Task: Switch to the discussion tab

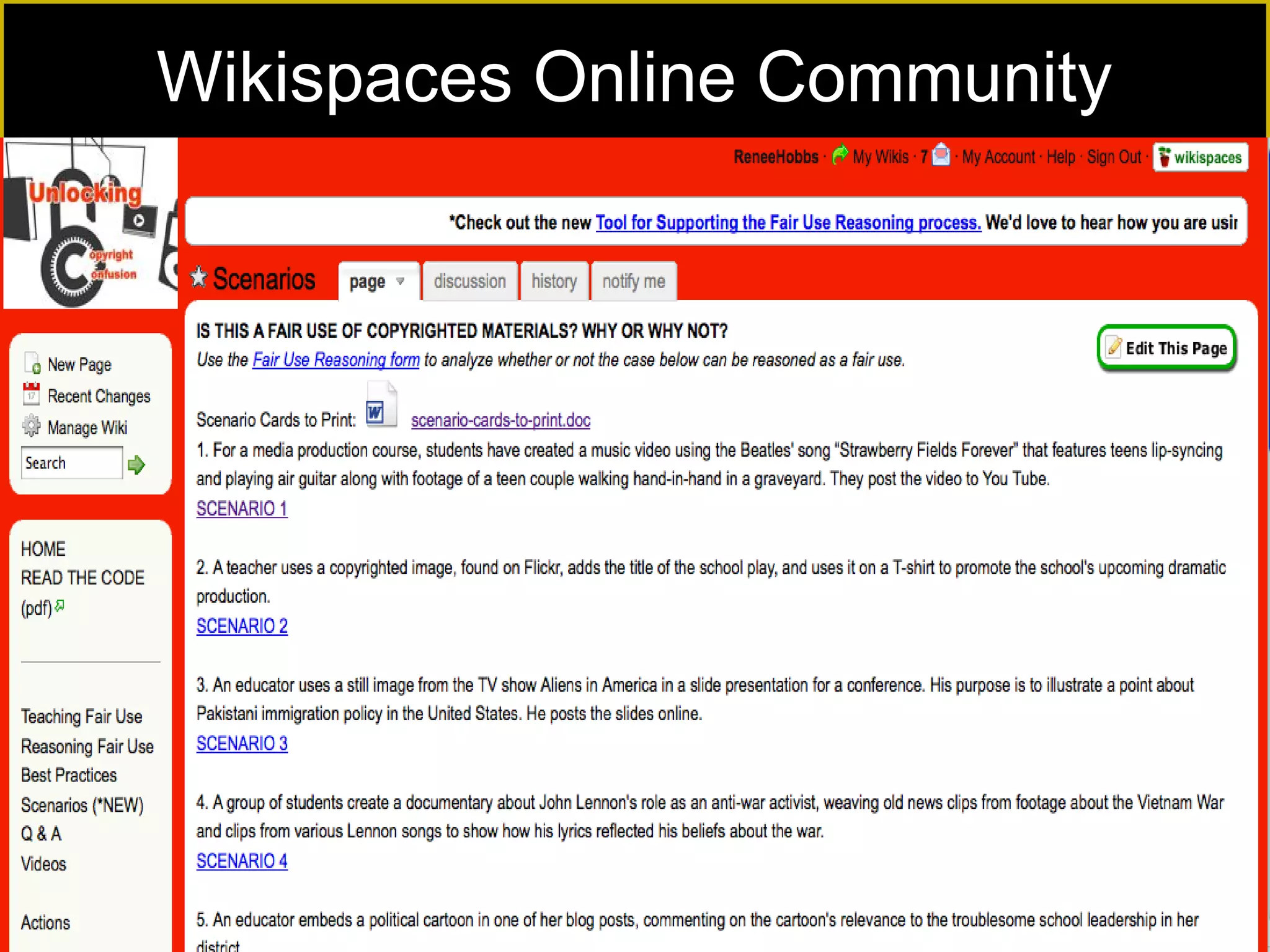Action: [x=469, y=281]
